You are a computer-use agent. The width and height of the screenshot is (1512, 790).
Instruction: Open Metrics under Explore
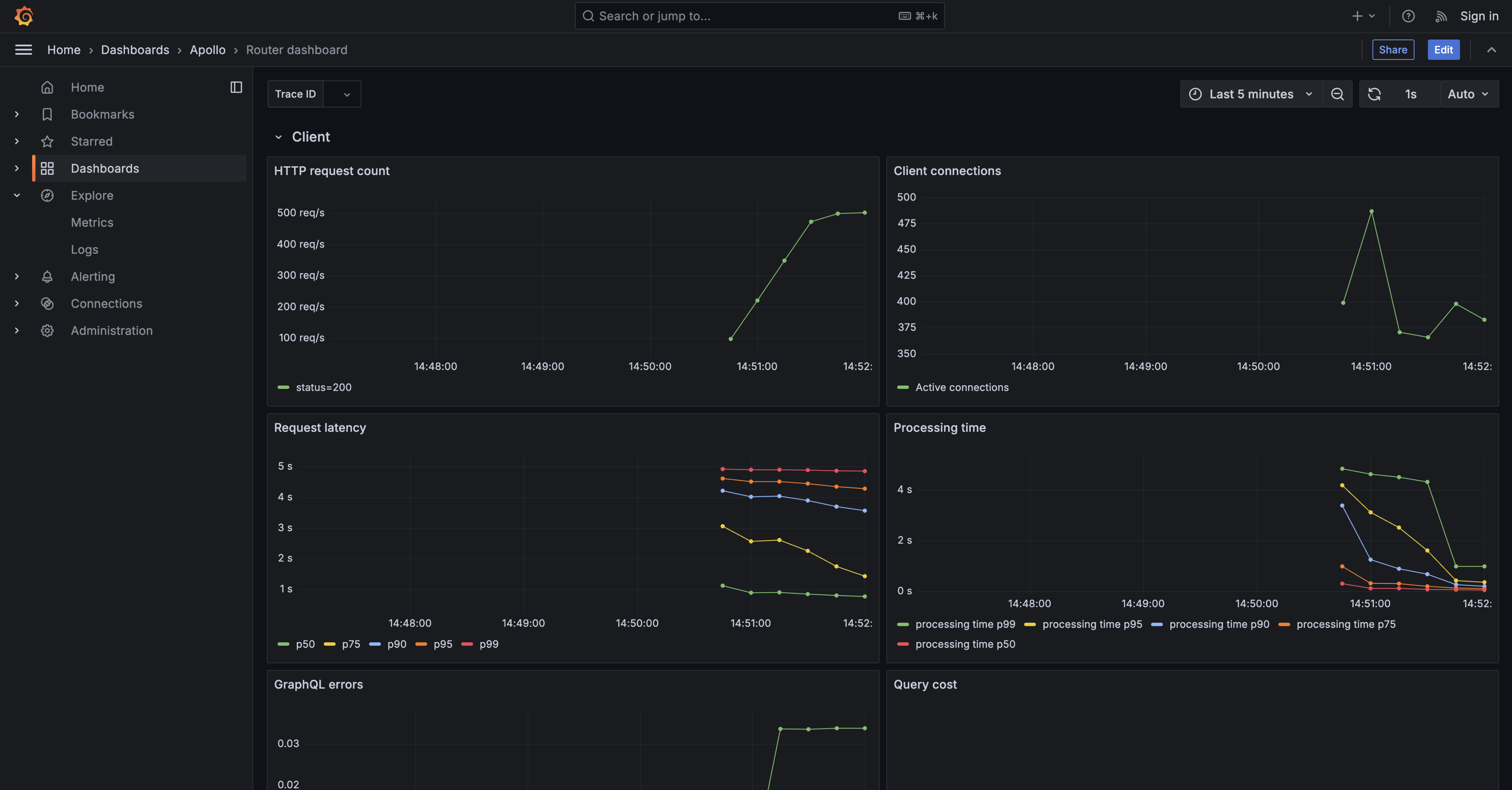[x=92, y=223]
